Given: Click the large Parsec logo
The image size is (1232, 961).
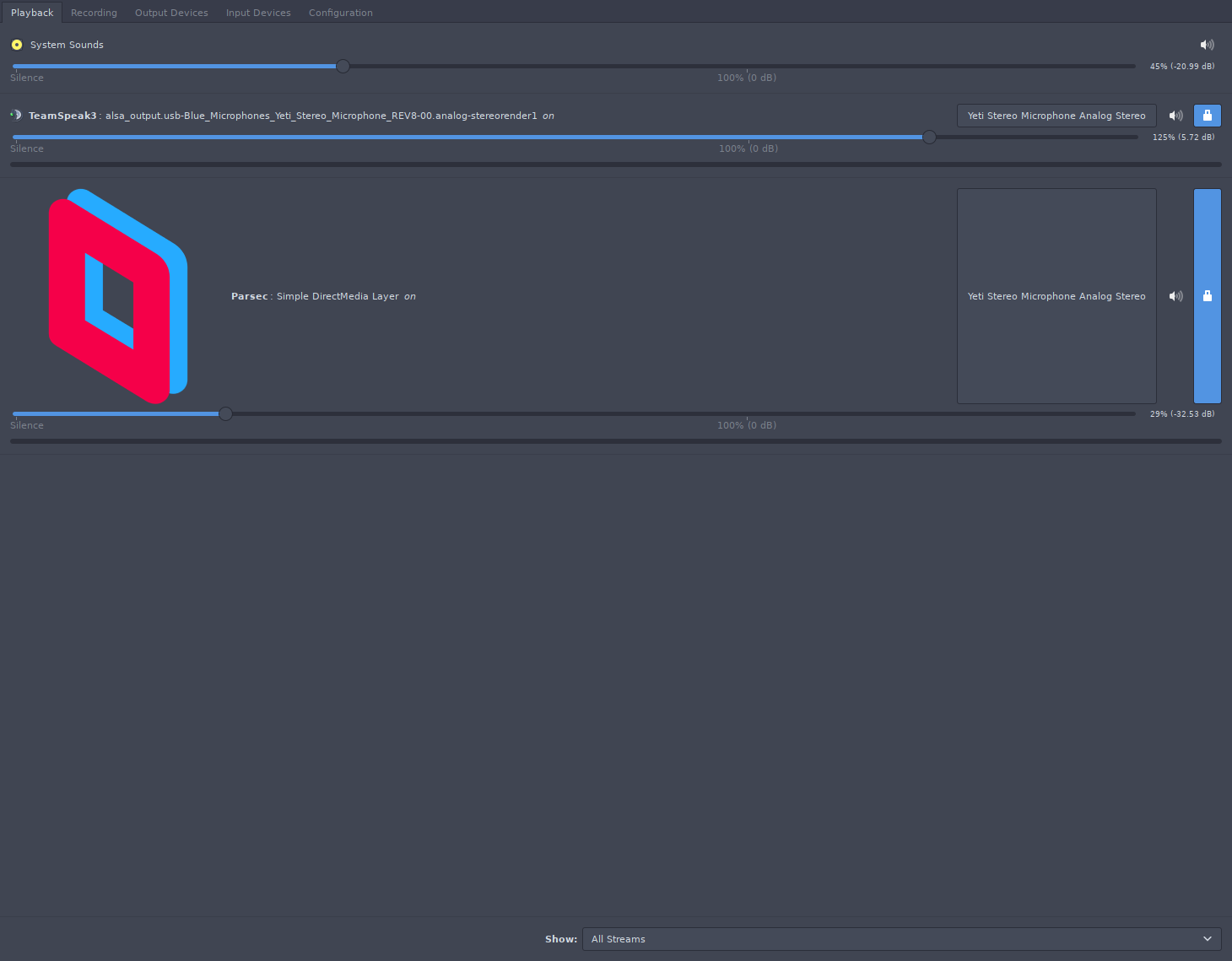Looking at the screenshot, I should [x=118, y=296].
